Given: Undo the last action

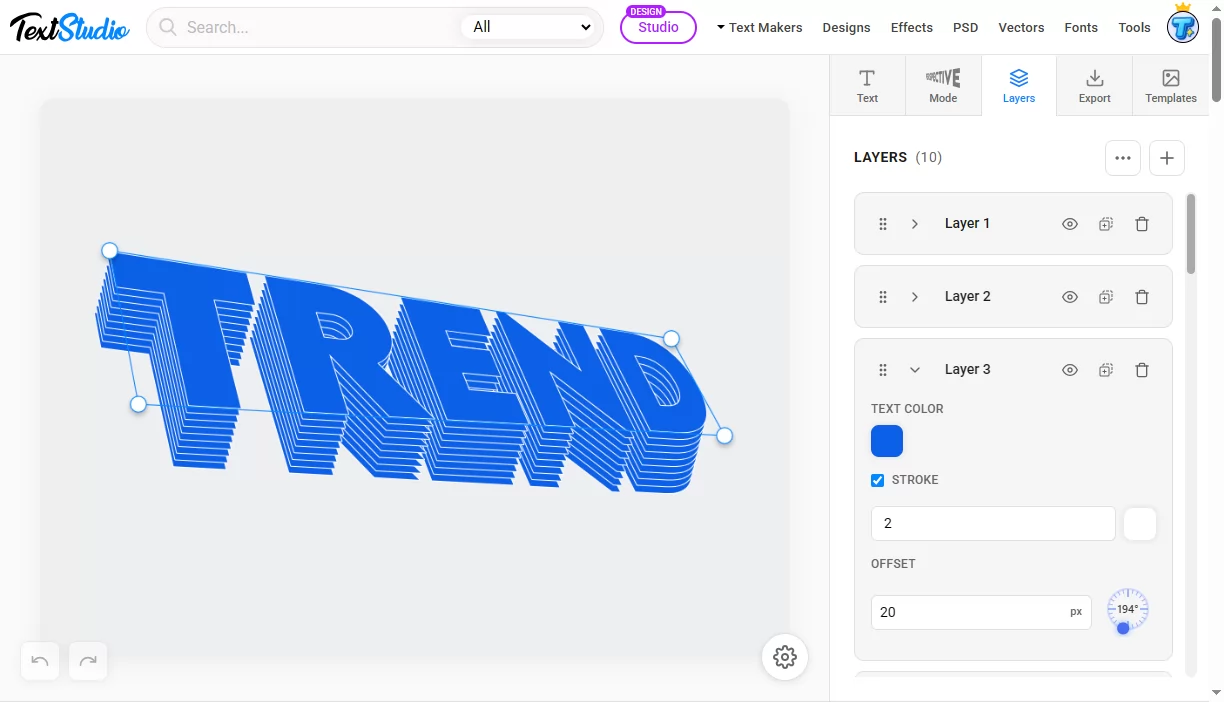Looking at the screenshot, I should [40, 661].
